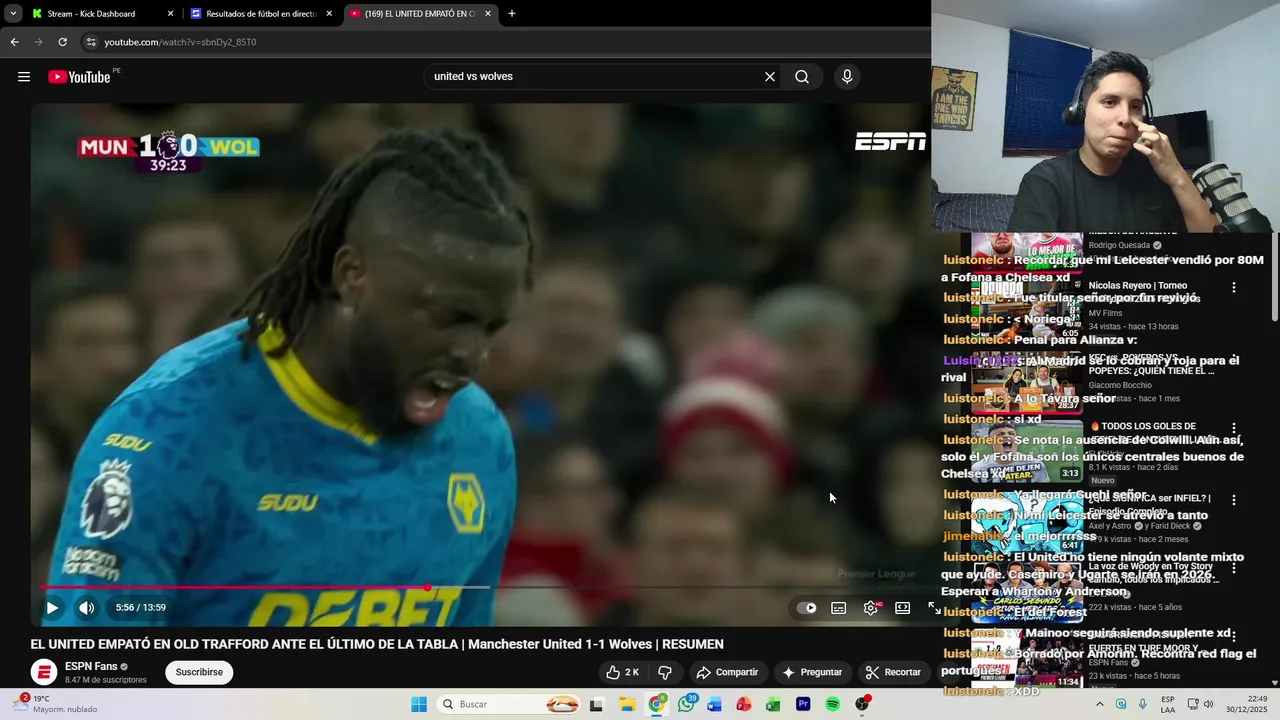Go back in the browser
This screenshot has width=1280, height=720.
(x=14, y=42)
